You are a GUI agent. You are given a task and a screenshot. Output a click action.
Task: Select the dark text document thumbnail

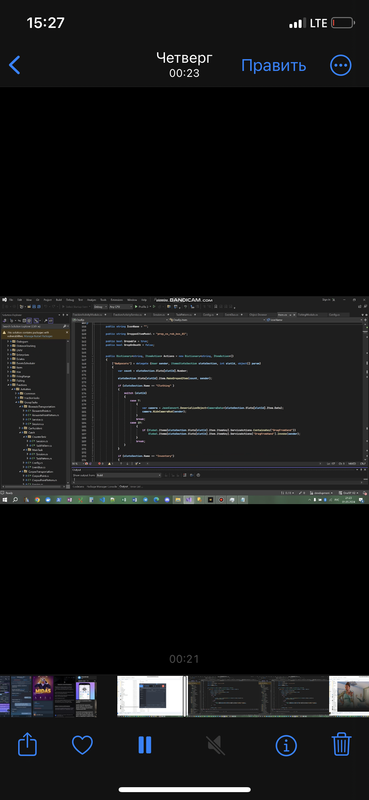[65, 696]
